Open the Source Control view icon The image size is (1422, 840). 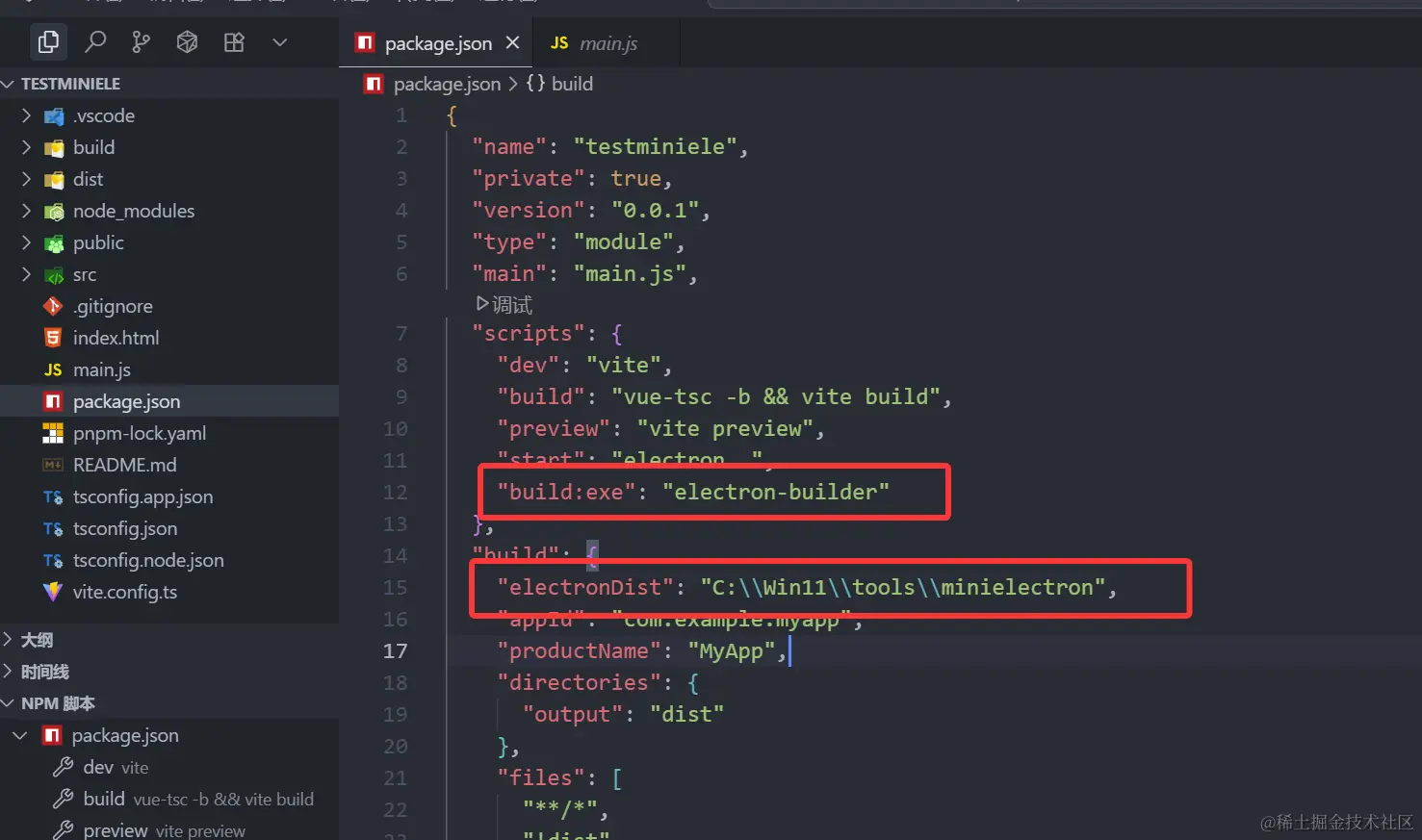(142, 41)
